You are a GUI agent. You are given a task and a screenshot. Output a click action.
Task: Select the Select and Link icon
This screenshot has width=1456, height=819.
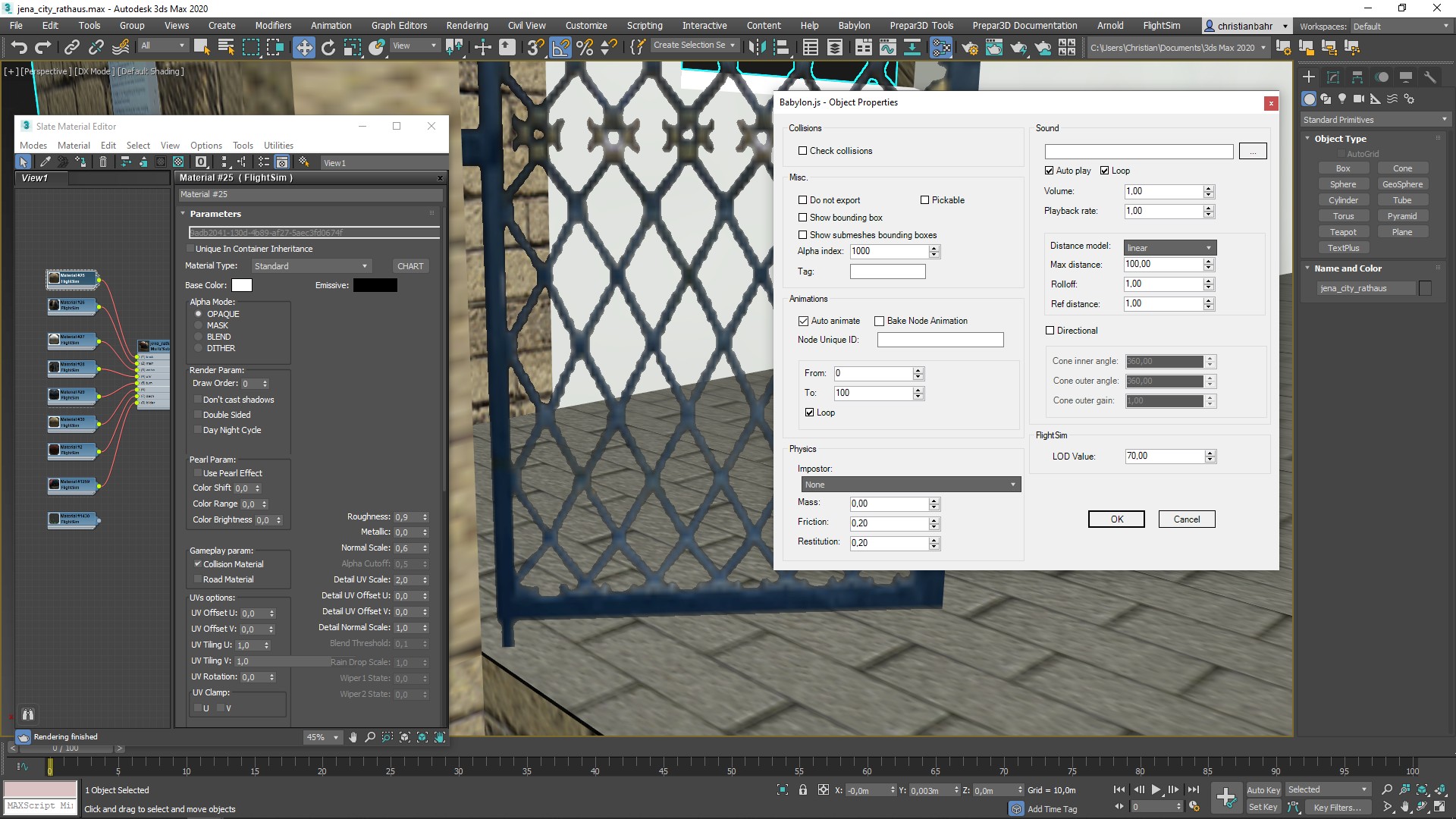71,46
